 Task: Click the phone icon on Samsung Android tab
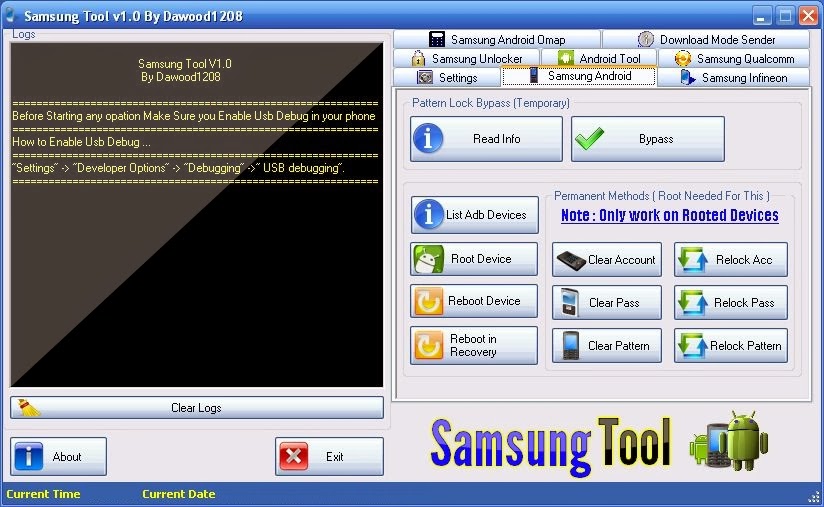[534, 75]
